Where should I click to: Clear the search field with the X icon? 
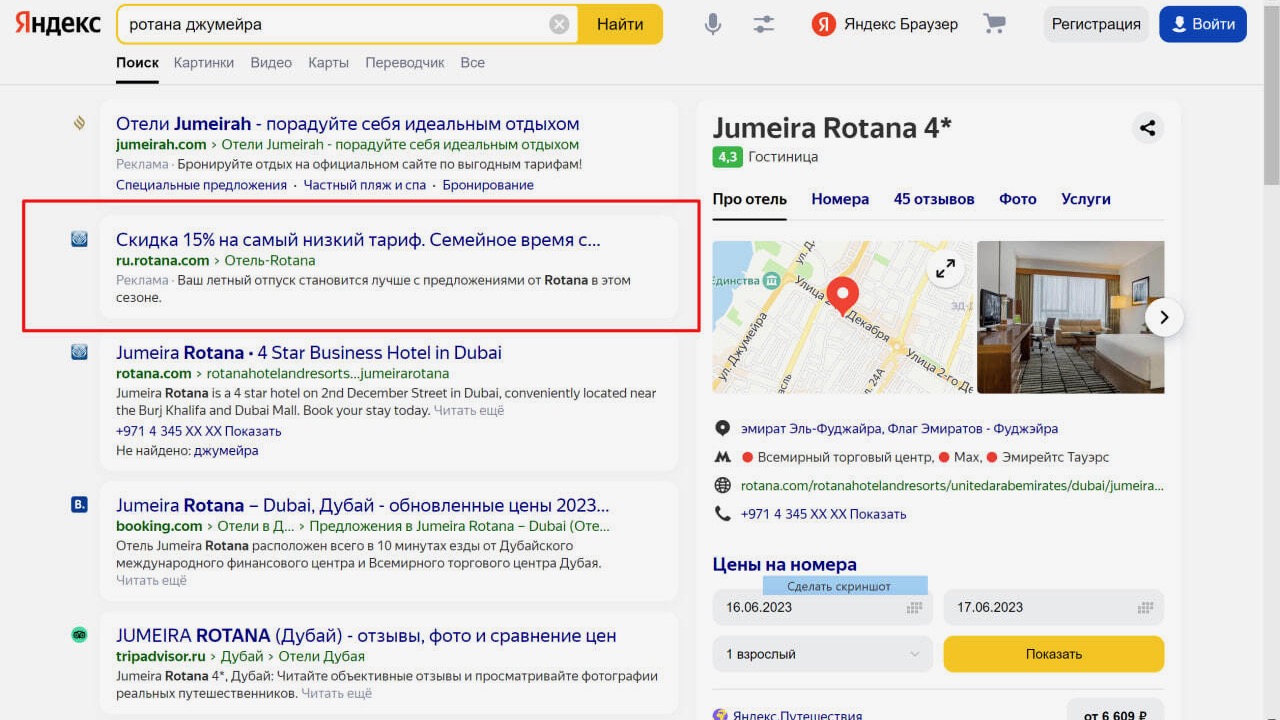[x=559, y=24]
